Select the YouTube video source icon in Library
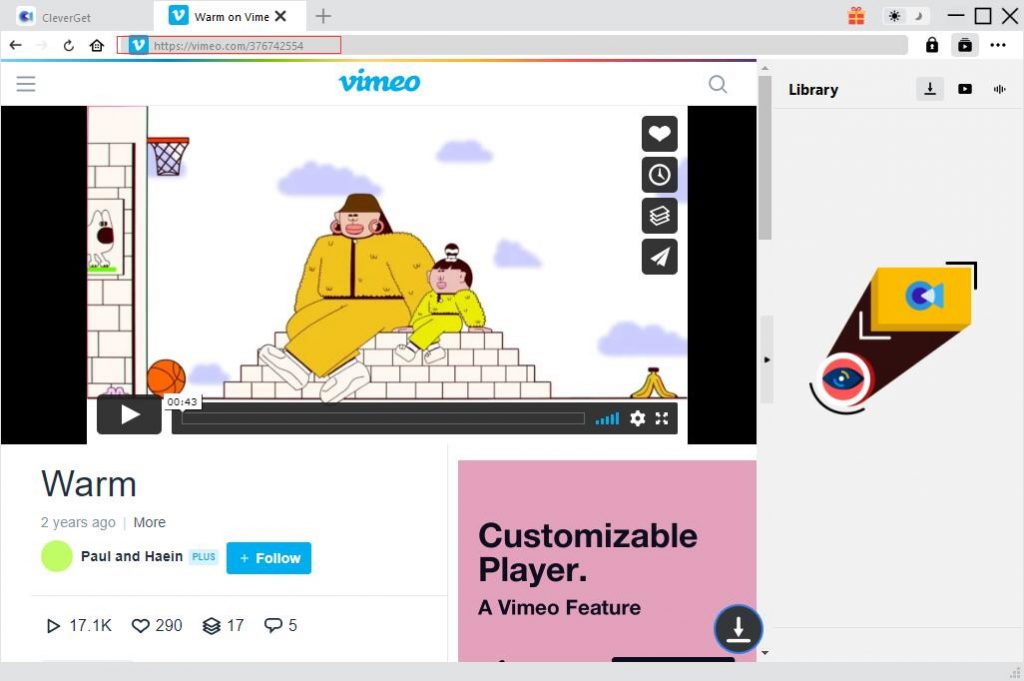1024x681 pixels. 964,89
